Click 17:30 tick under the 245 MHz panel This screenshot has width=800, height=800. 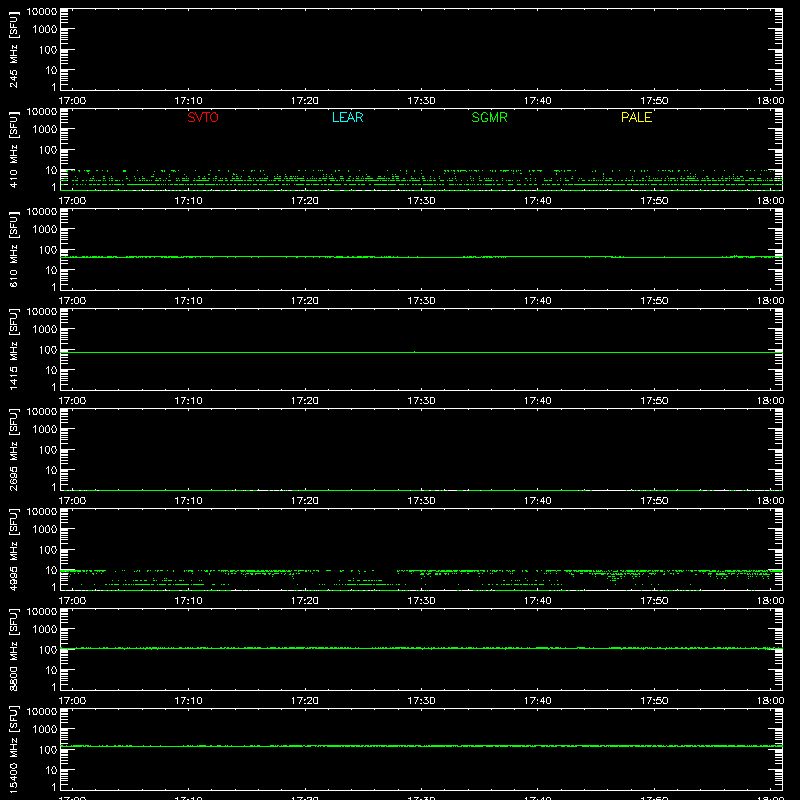421,101
